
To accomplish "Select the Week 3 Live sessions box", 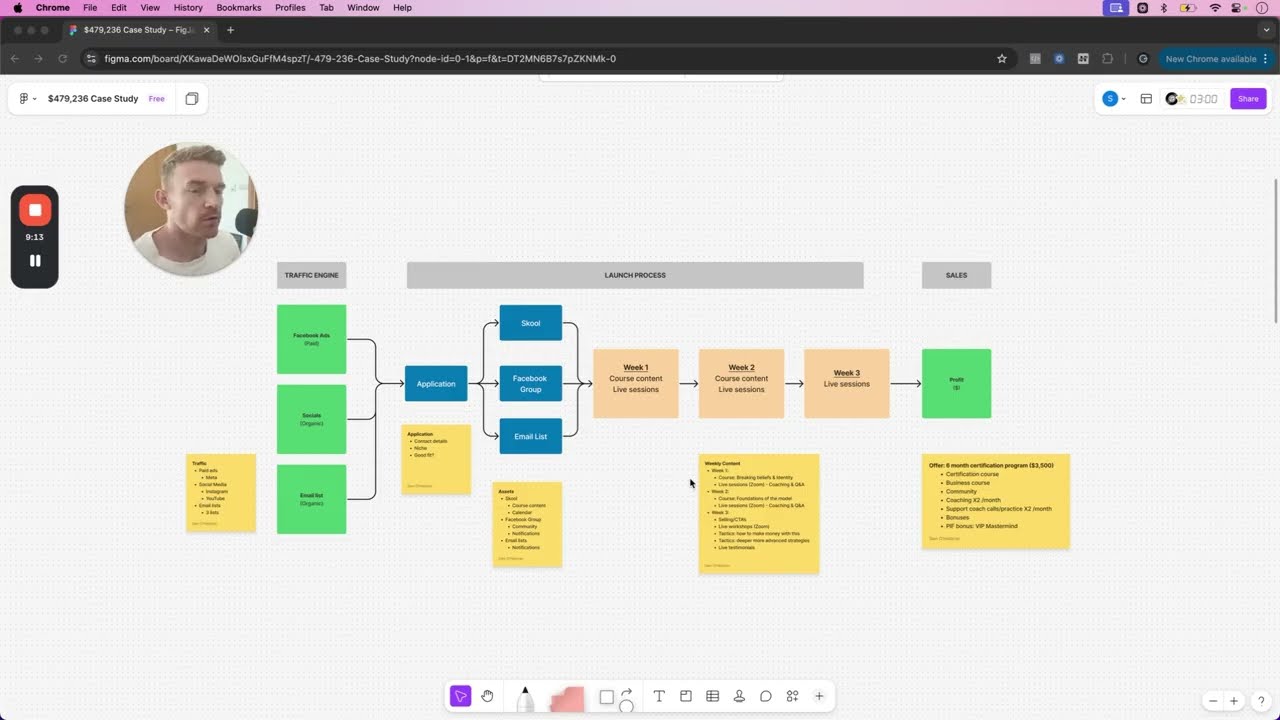I will coord(847,384).
